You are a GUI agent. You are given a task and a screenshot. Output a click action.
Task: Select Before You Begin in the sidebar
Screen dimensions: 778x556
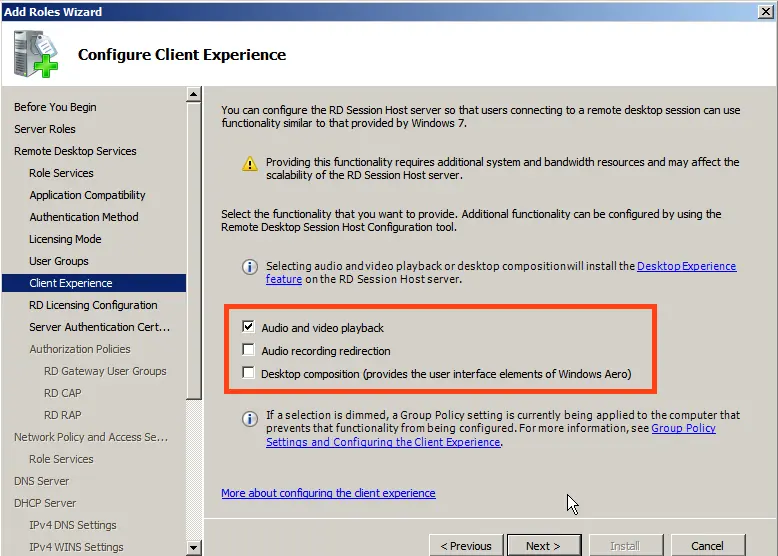pos(55,107)
